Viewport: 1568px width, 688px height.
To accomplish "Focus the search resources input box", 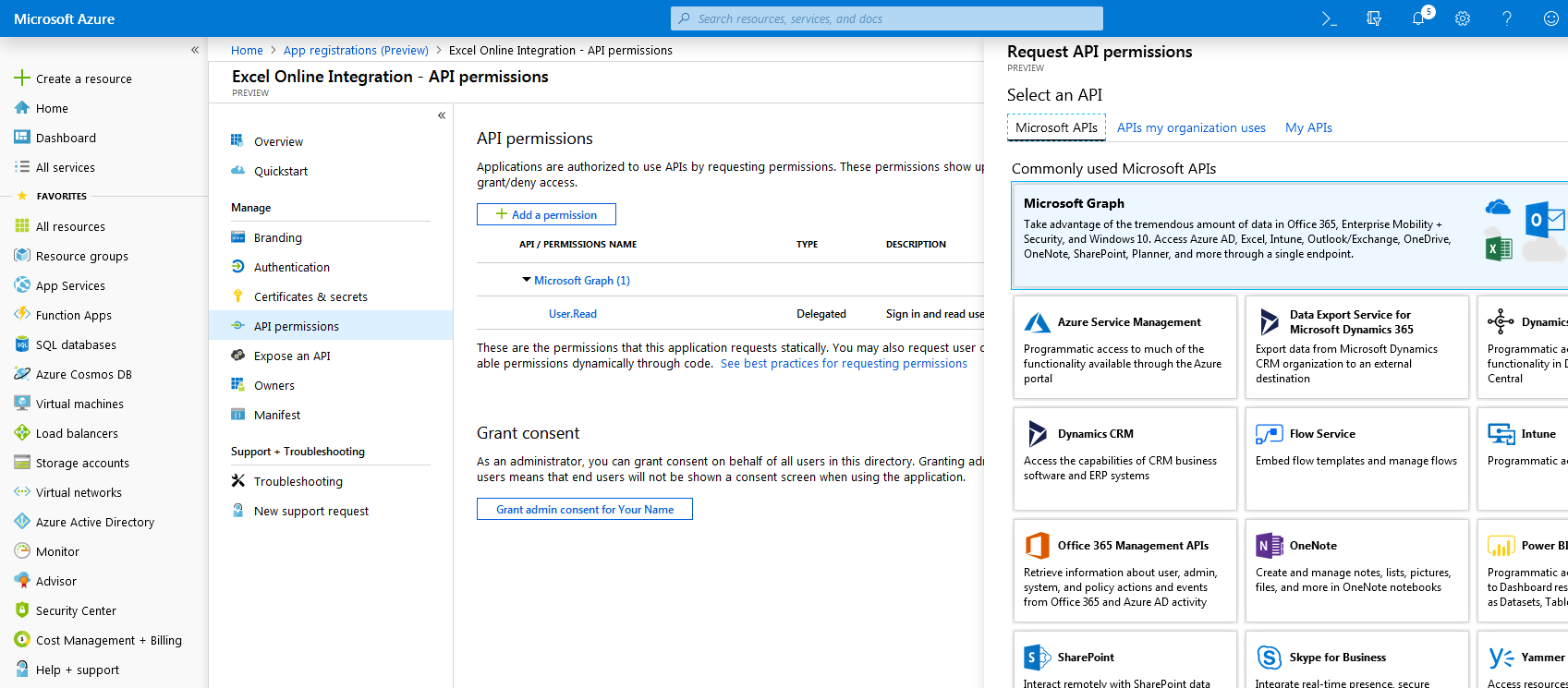I will pos(887,18).
